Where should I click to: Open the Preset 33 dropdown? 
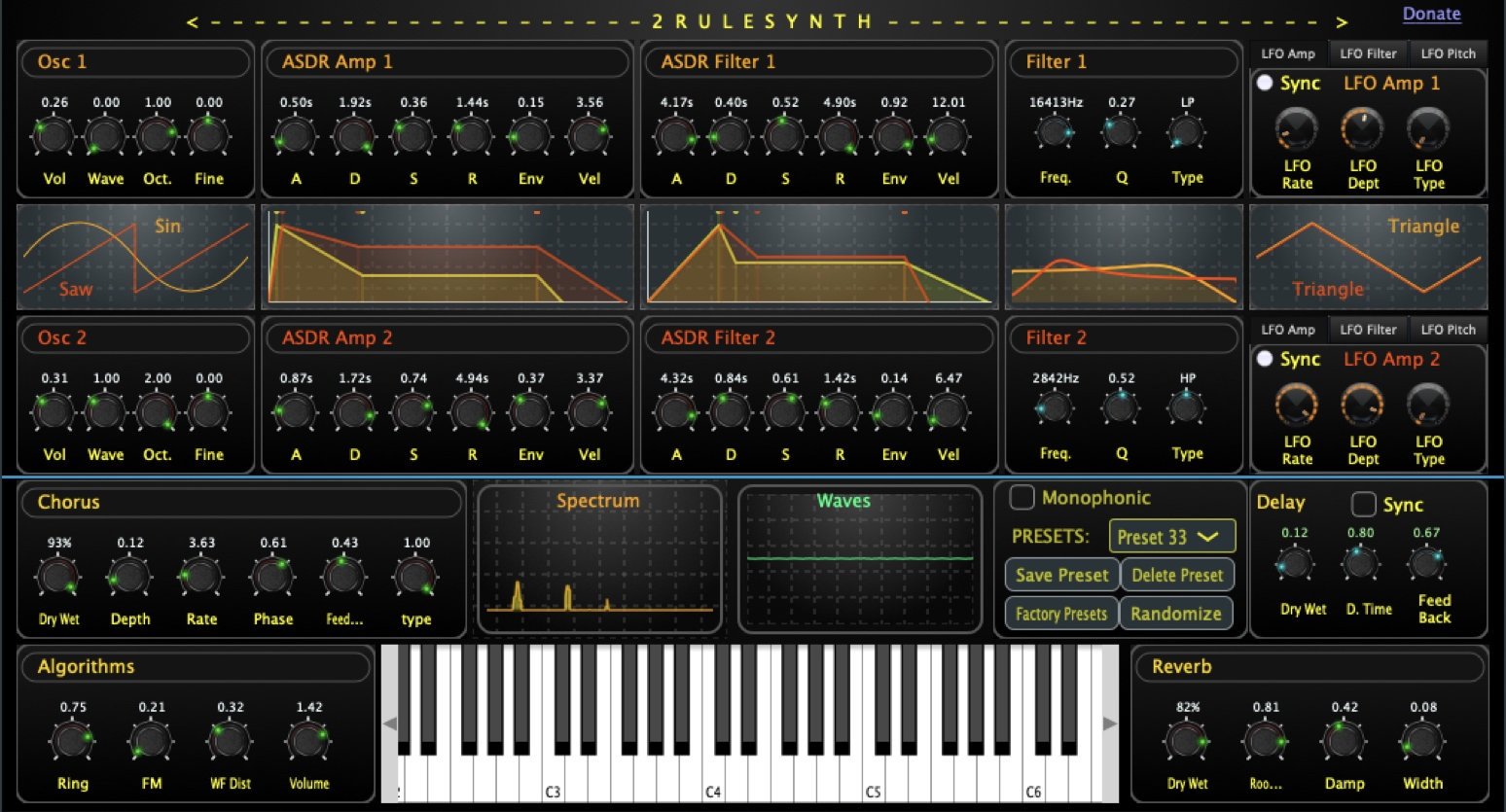click(x=1171, y=536)
